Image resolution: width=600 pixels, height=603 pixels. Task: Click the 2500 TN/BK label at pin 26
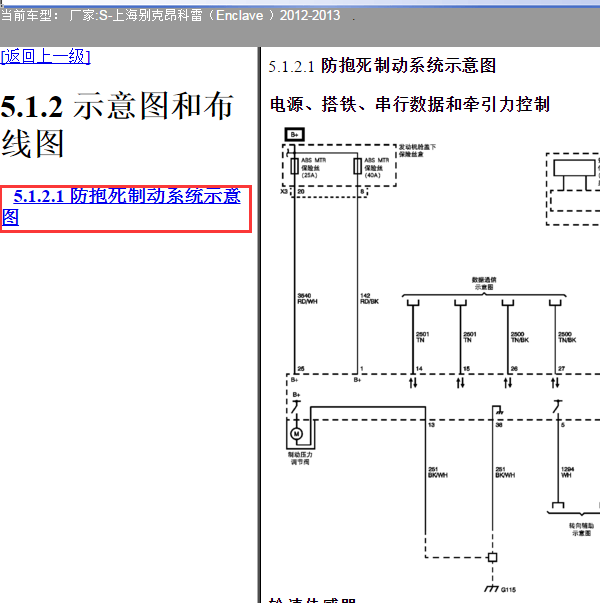pyautogui.click(x=520, y=337)
